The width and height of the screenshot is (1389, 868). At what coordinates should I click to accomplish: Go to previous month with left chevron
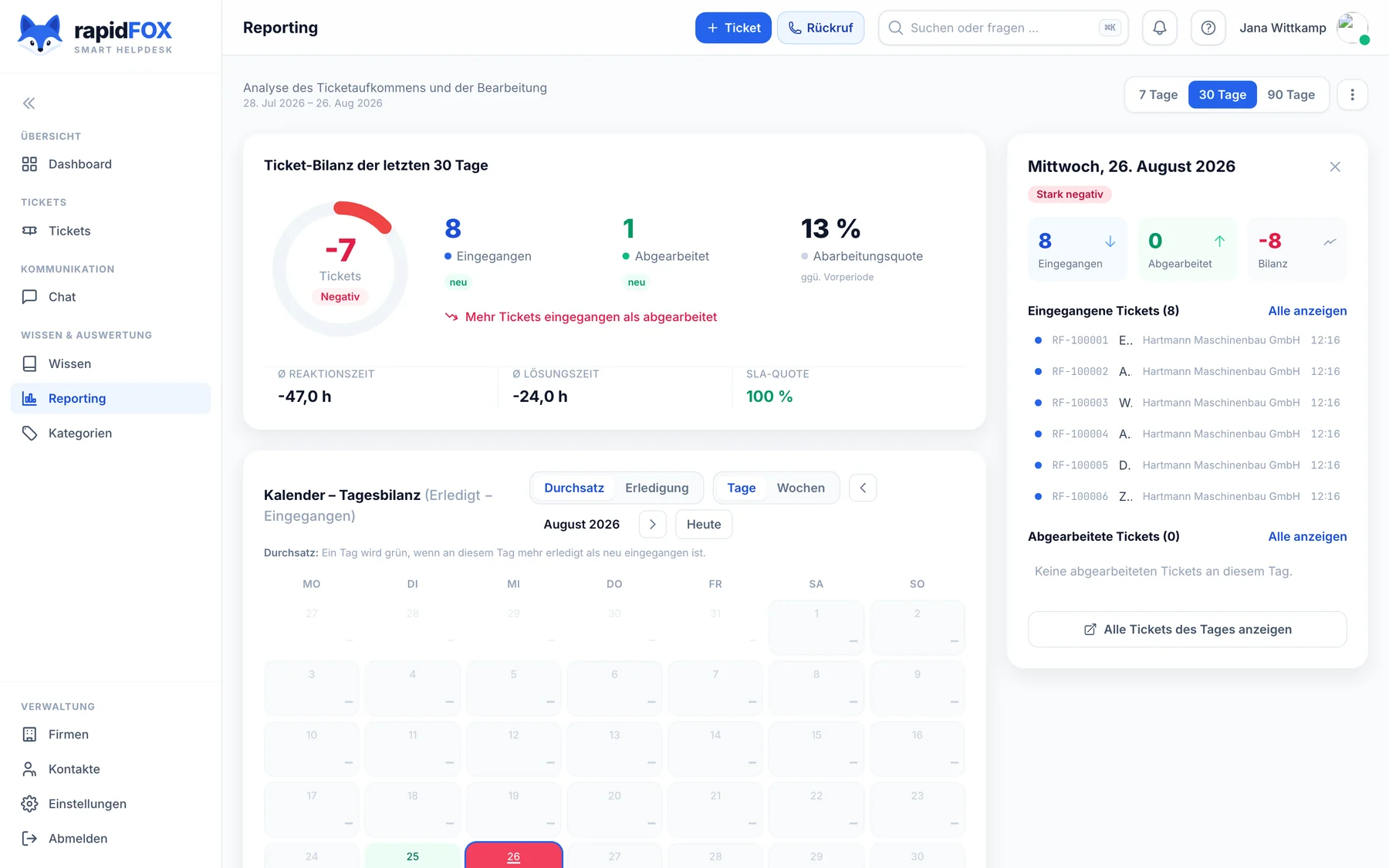pyautogui.click(x=863, y=488)
